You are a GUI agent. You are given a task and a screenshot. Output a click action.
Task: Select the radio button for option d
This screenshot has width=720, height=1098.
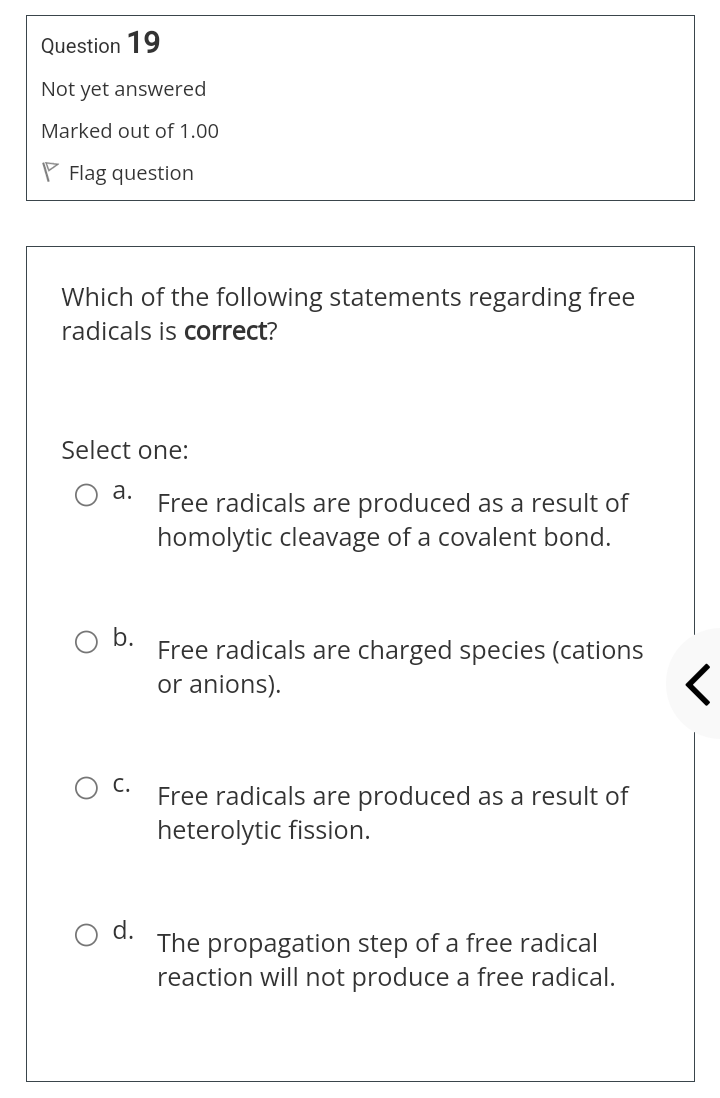[86, 935]
